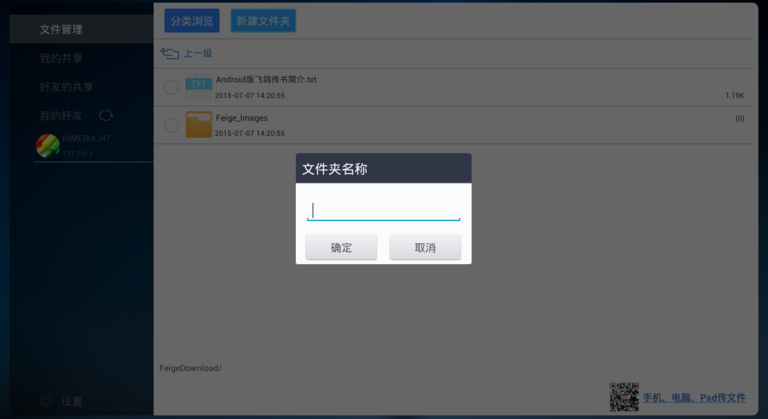Click the 1.19K file size value
Image resolution: width=768 pixels, height=419 pixels.
coord(735,96)
